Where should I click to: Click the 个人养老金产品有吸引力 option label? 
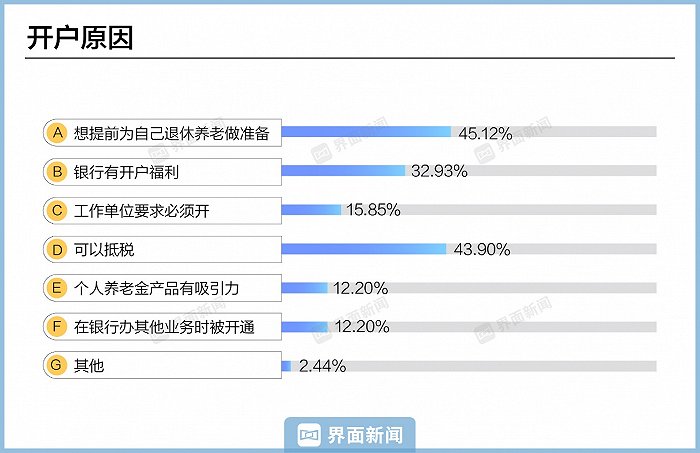pyautogui.click(x=156, y=288)
